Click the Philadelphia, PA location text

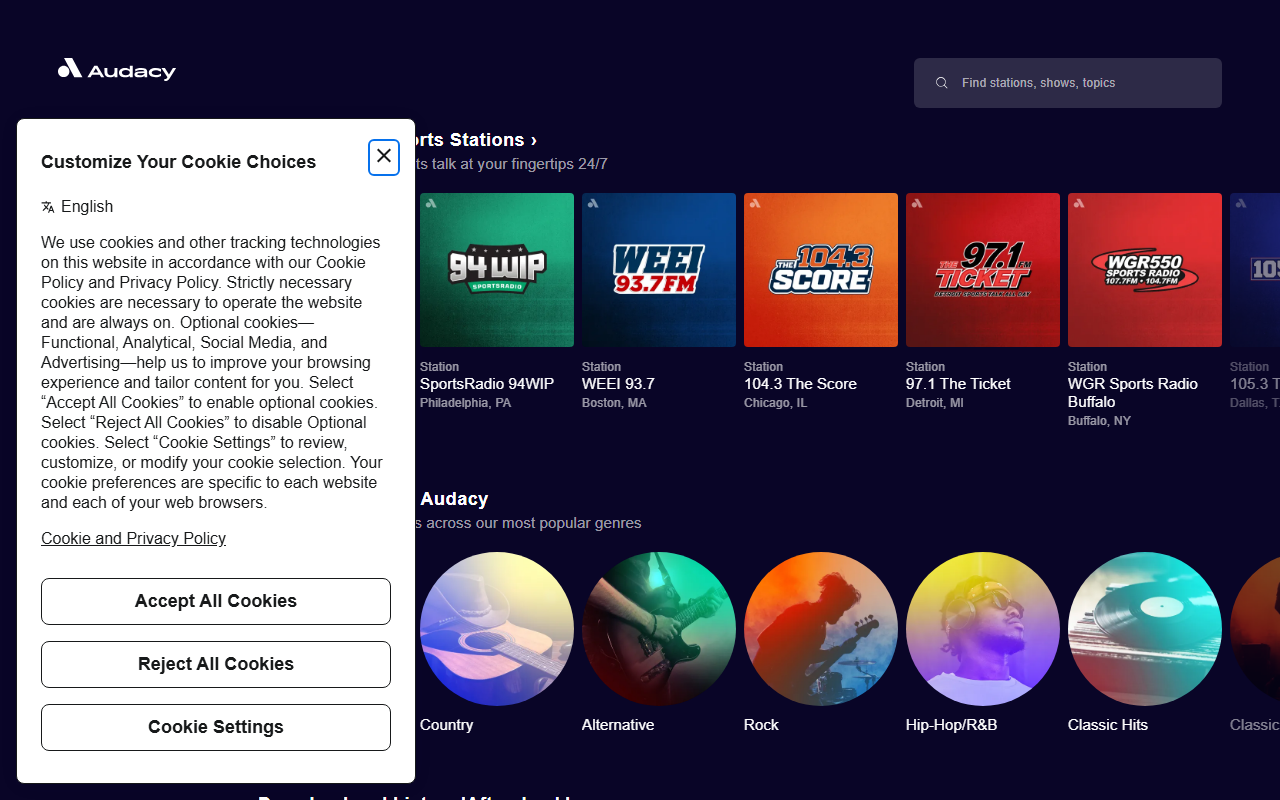(x=466, y=403)
